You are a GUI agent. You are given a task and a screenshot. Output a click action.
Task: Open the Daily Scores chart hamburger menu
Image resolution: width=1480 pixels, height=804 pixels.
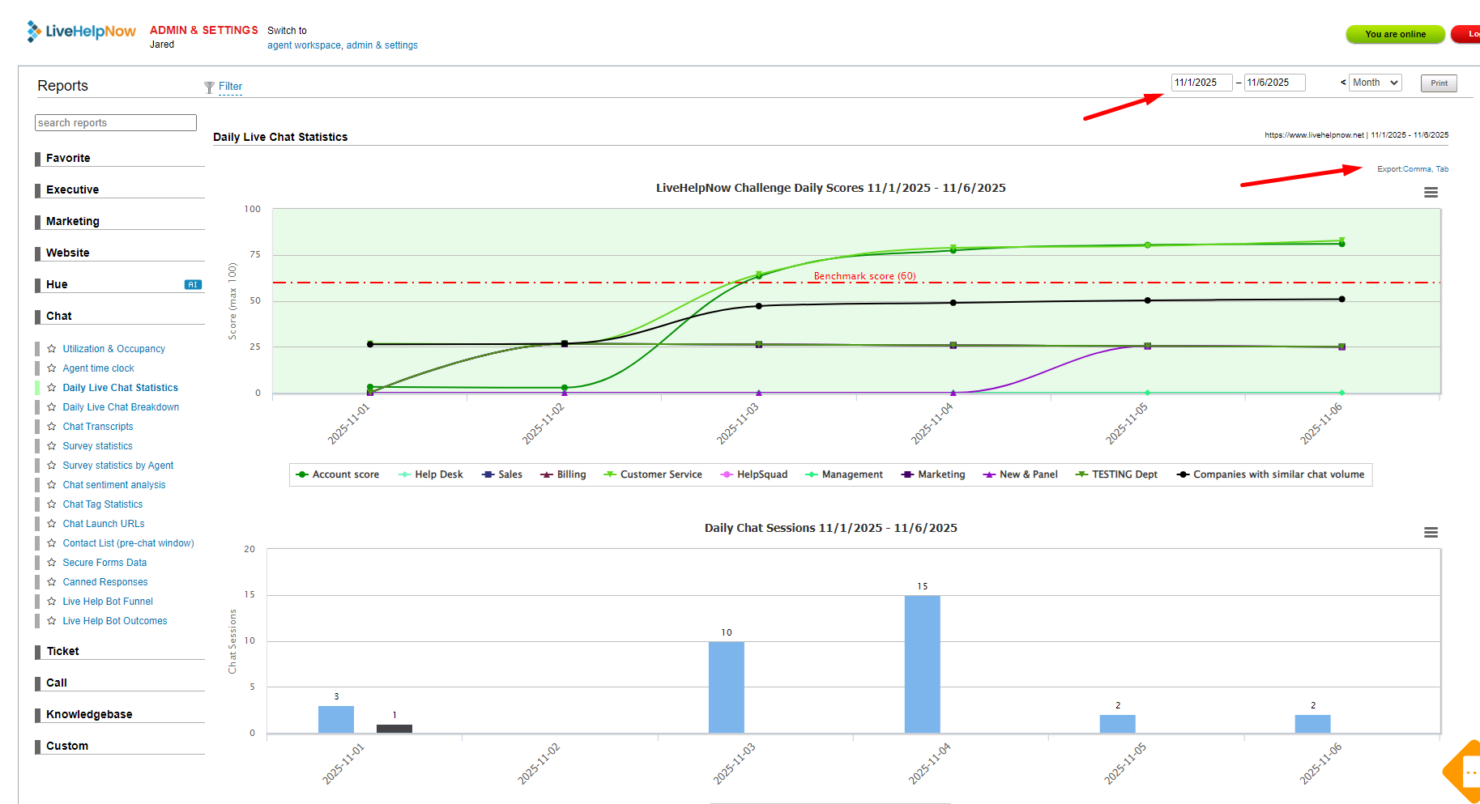pyautogui.click(x=1430, y=193)
